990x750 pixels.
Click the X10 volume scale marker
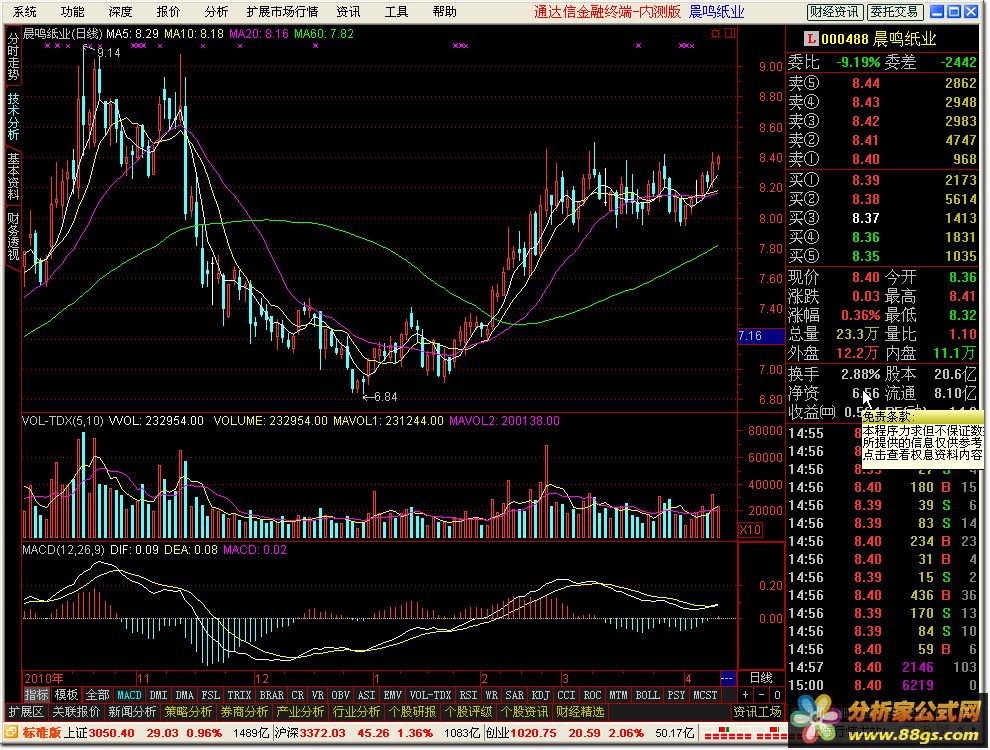(750, 530)
